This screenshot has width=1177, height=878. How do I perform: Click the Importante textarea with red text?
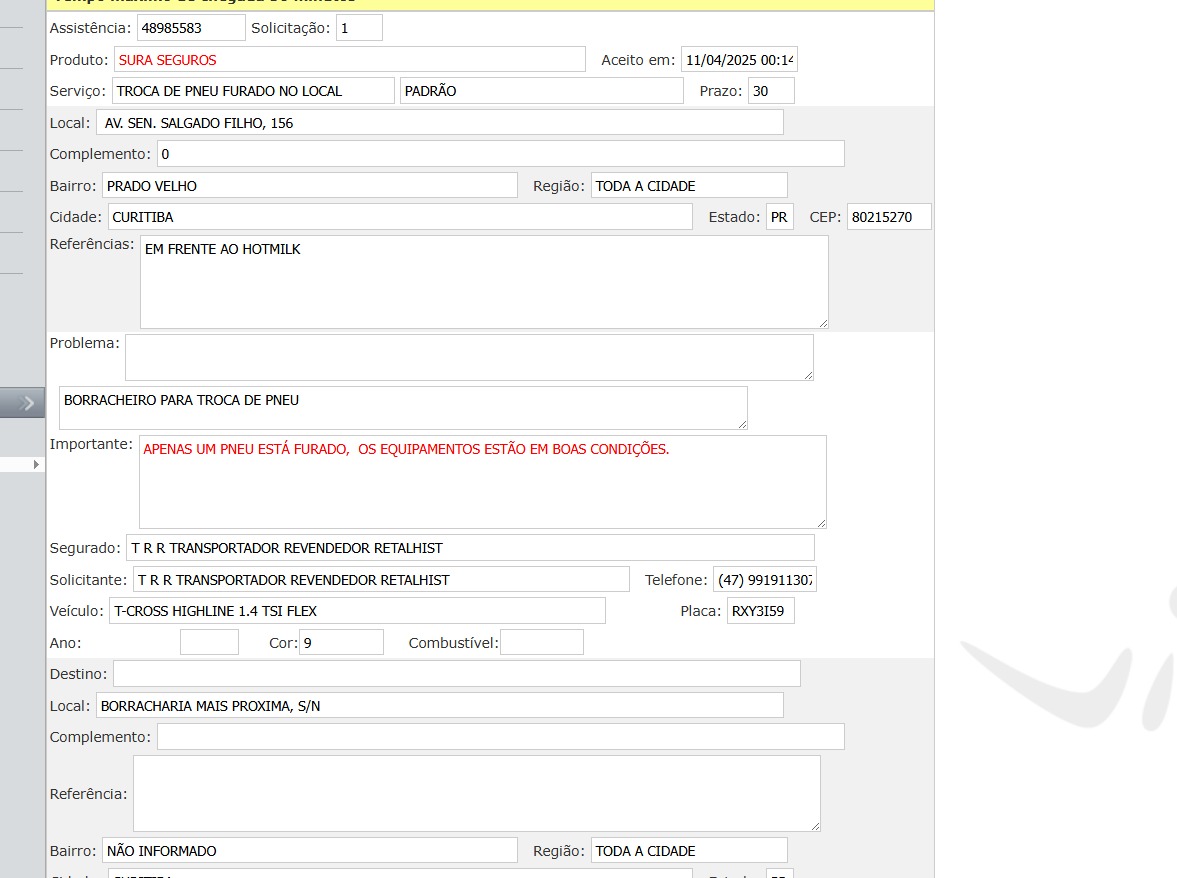point(483,482)
